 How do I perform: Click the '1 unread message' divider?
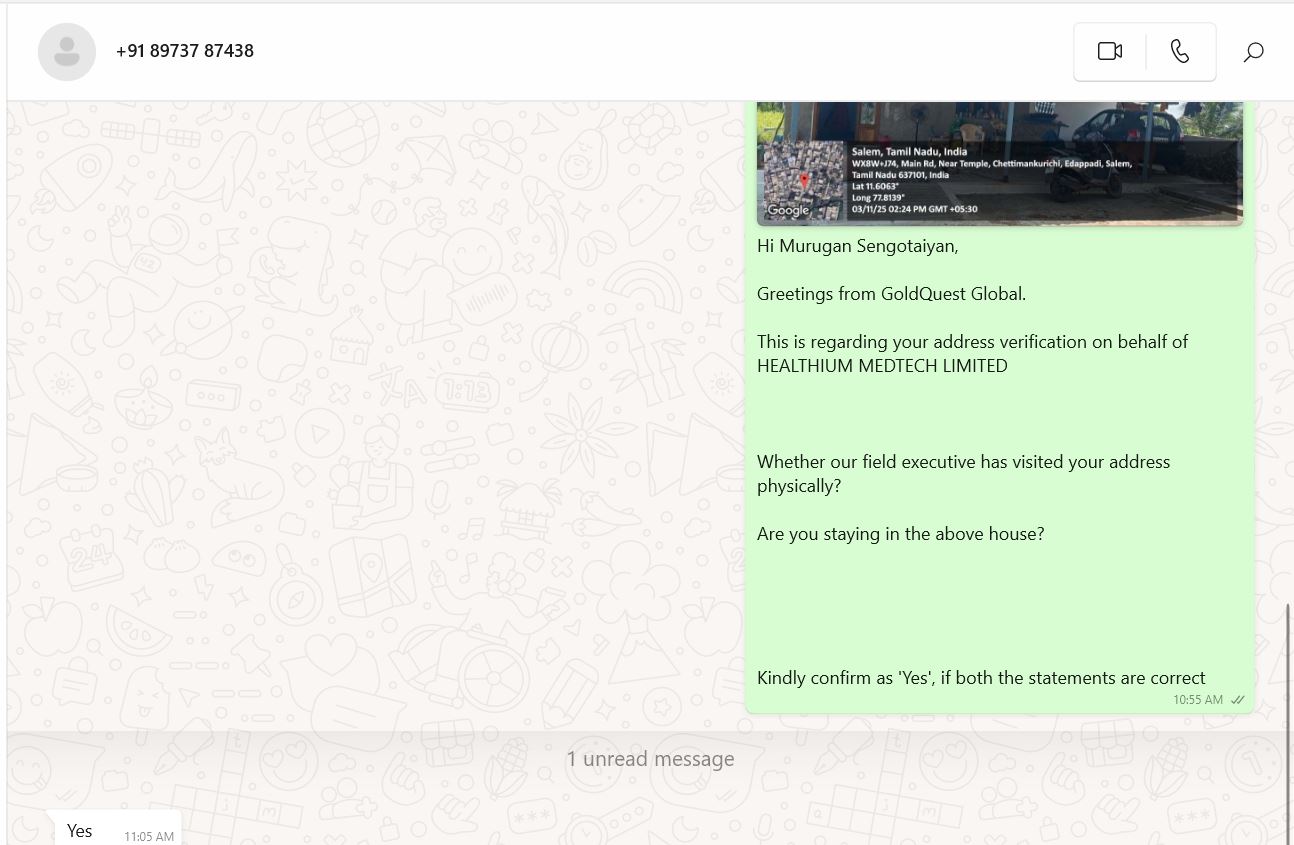(650, 759)
